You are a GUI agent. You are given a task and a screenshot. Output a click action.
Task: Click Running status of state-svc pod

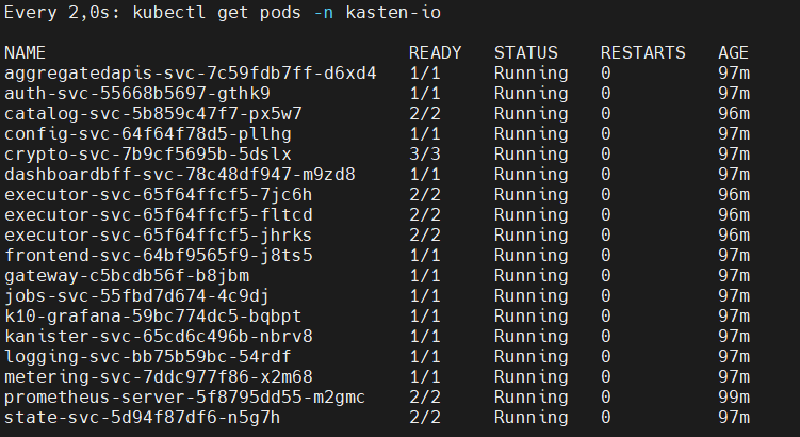[531, 418]
